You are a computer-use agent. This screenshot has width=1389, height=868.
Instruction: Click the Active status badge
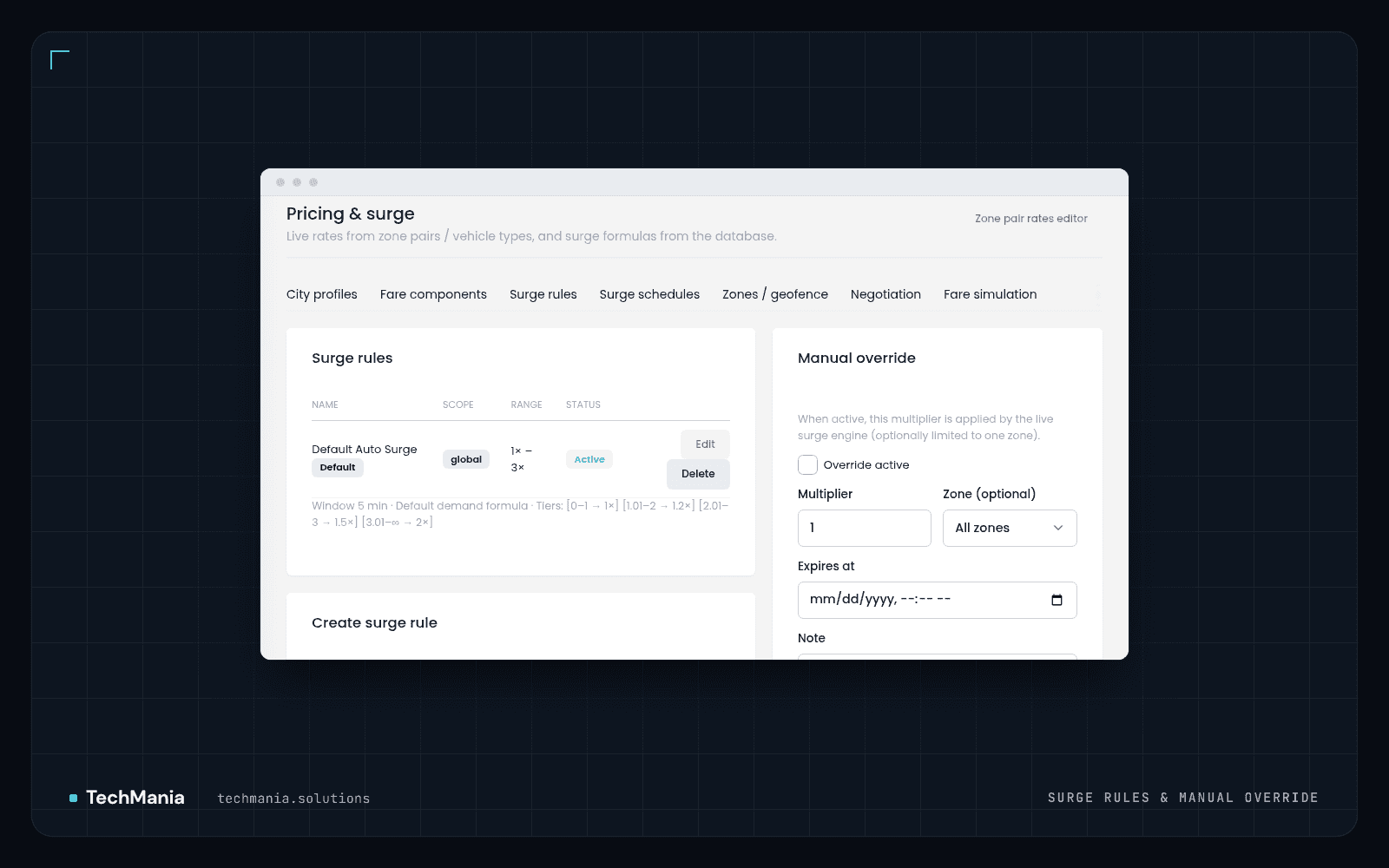(x=589, y=459)
